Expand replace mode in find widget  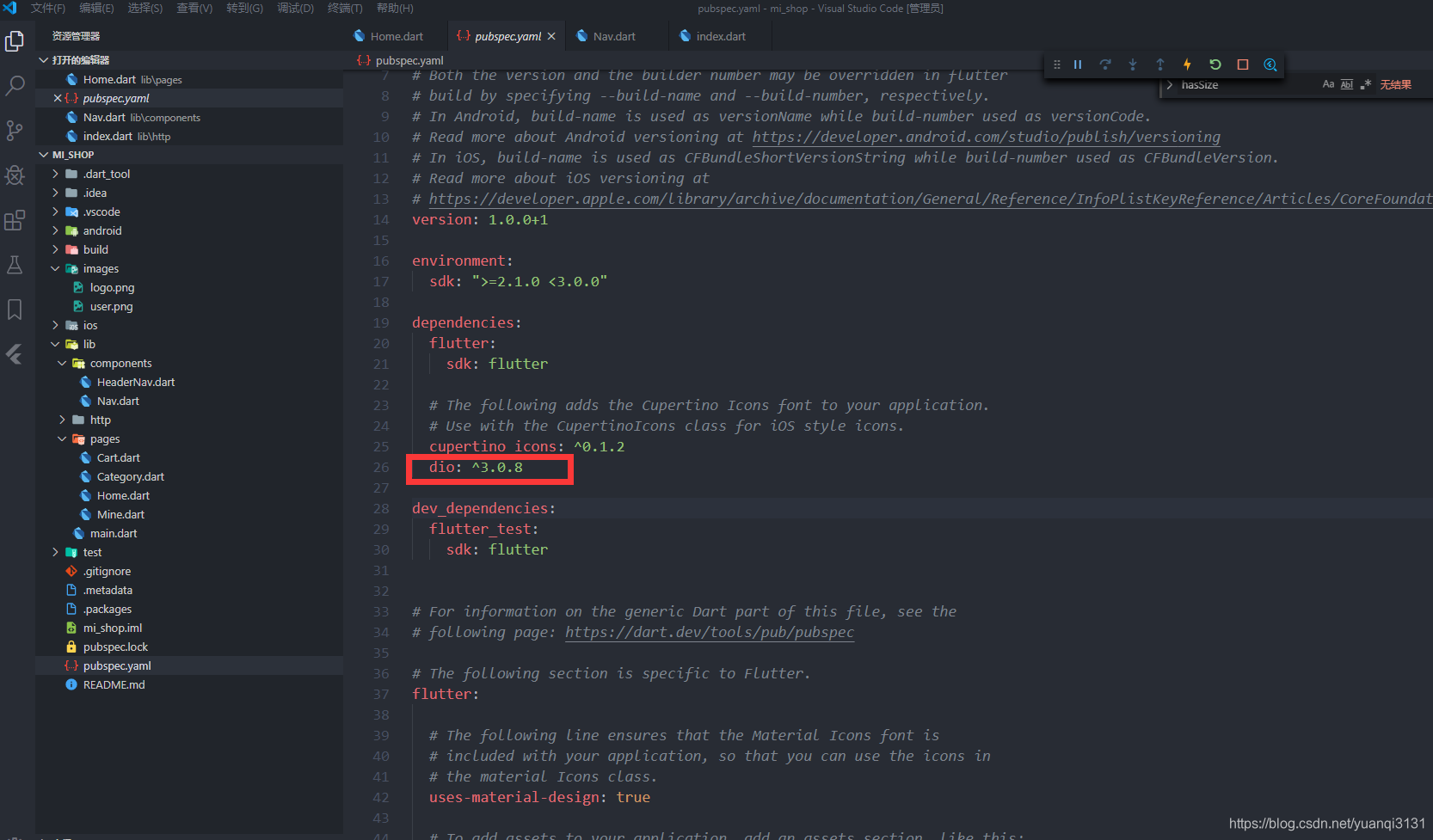tap(1170, 84)
